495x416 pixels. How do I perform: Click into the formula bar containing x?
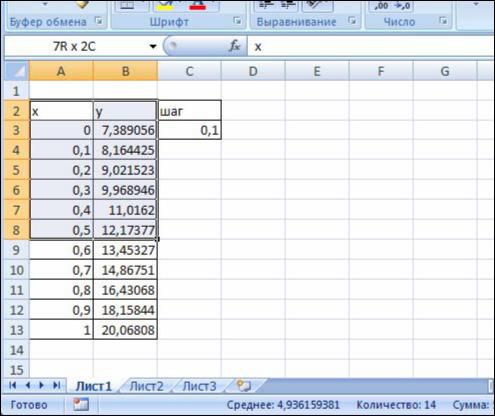coord(370,46)
